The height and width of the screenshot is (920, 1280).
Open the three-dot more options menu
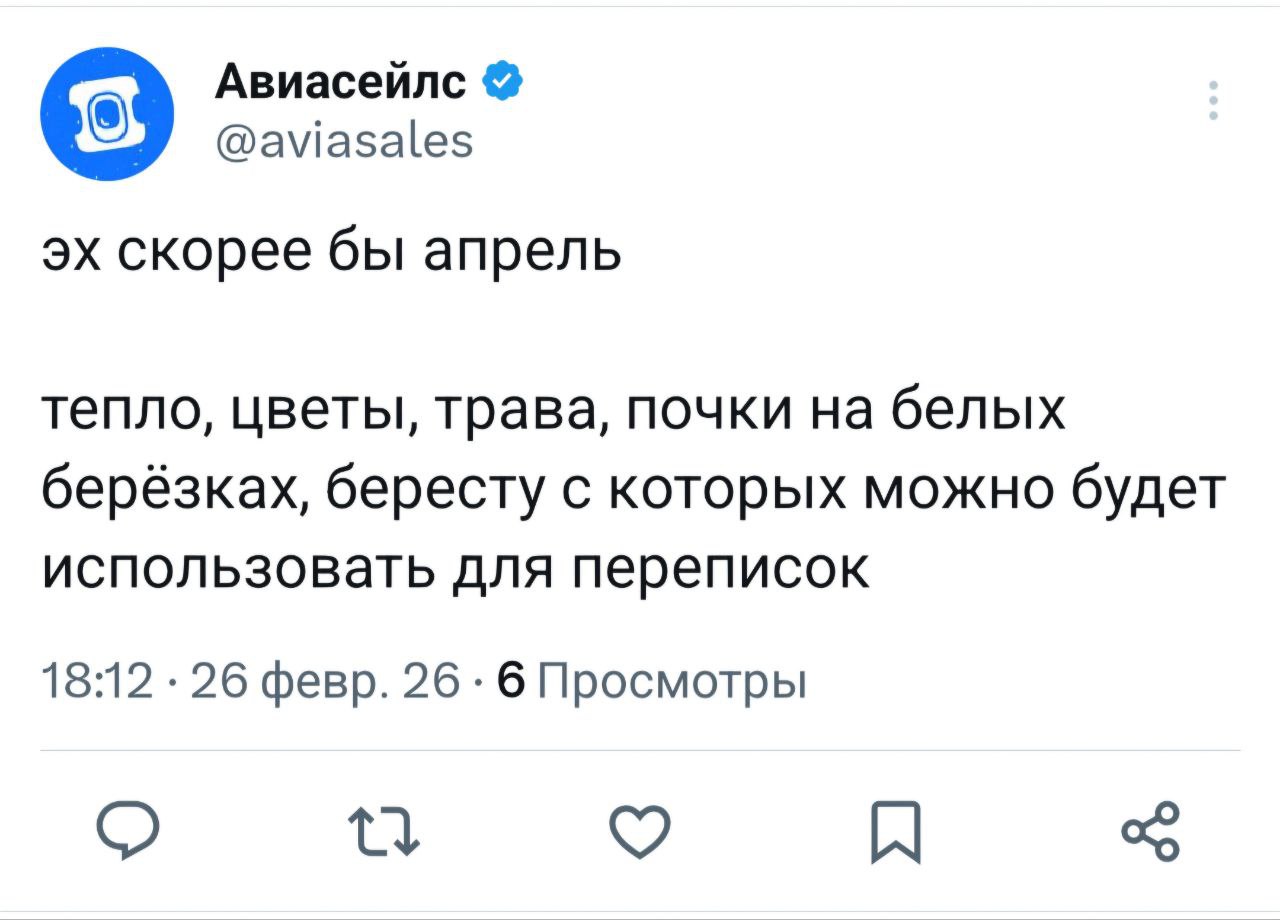coord(1213,102)
